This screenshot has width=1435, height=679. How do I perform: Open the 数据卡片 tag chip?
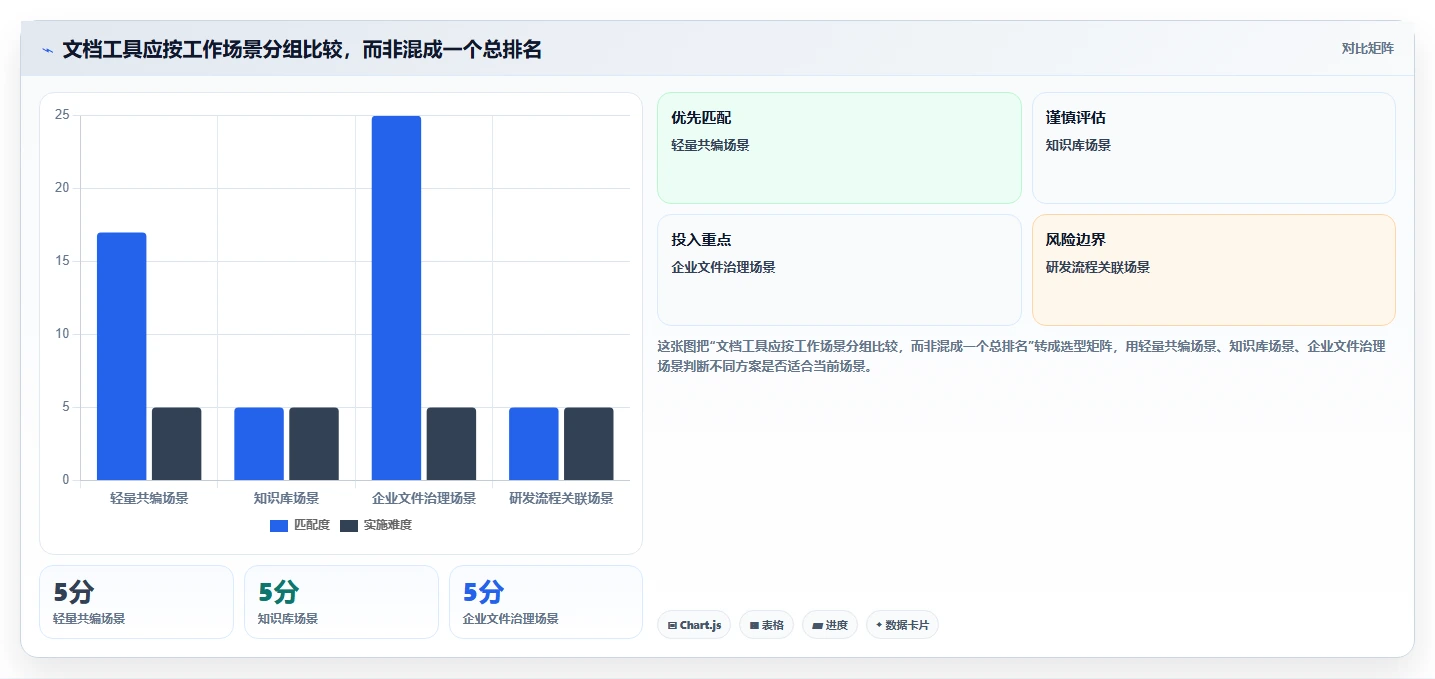tap(902, 625)
